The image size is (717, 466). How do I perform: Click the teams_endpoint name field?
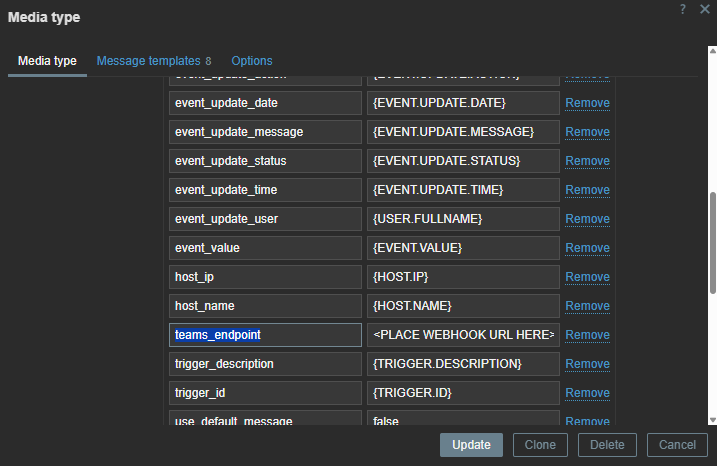point(265,335)
